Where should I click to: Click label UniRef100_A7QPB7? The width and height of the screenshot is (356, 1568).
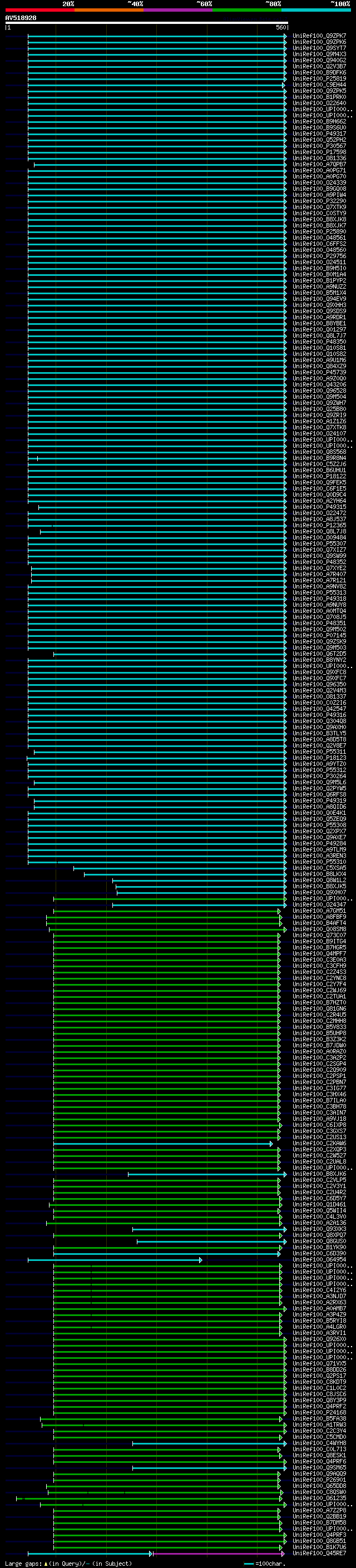click(319, 164)
